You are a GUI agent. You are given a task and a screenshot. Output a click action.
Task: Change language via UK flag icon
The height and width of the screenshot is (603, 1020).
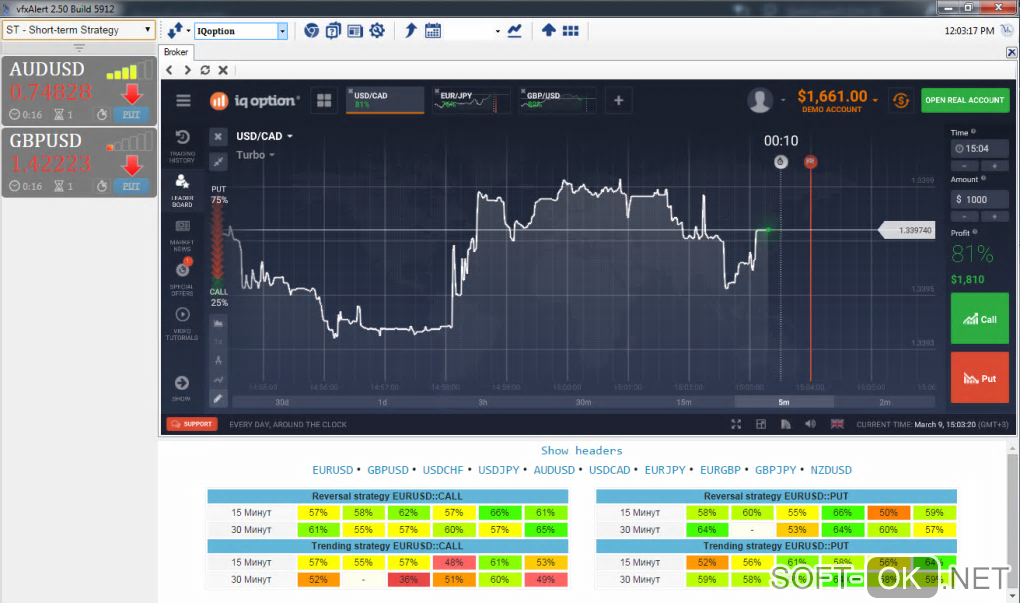coord(837,424)
